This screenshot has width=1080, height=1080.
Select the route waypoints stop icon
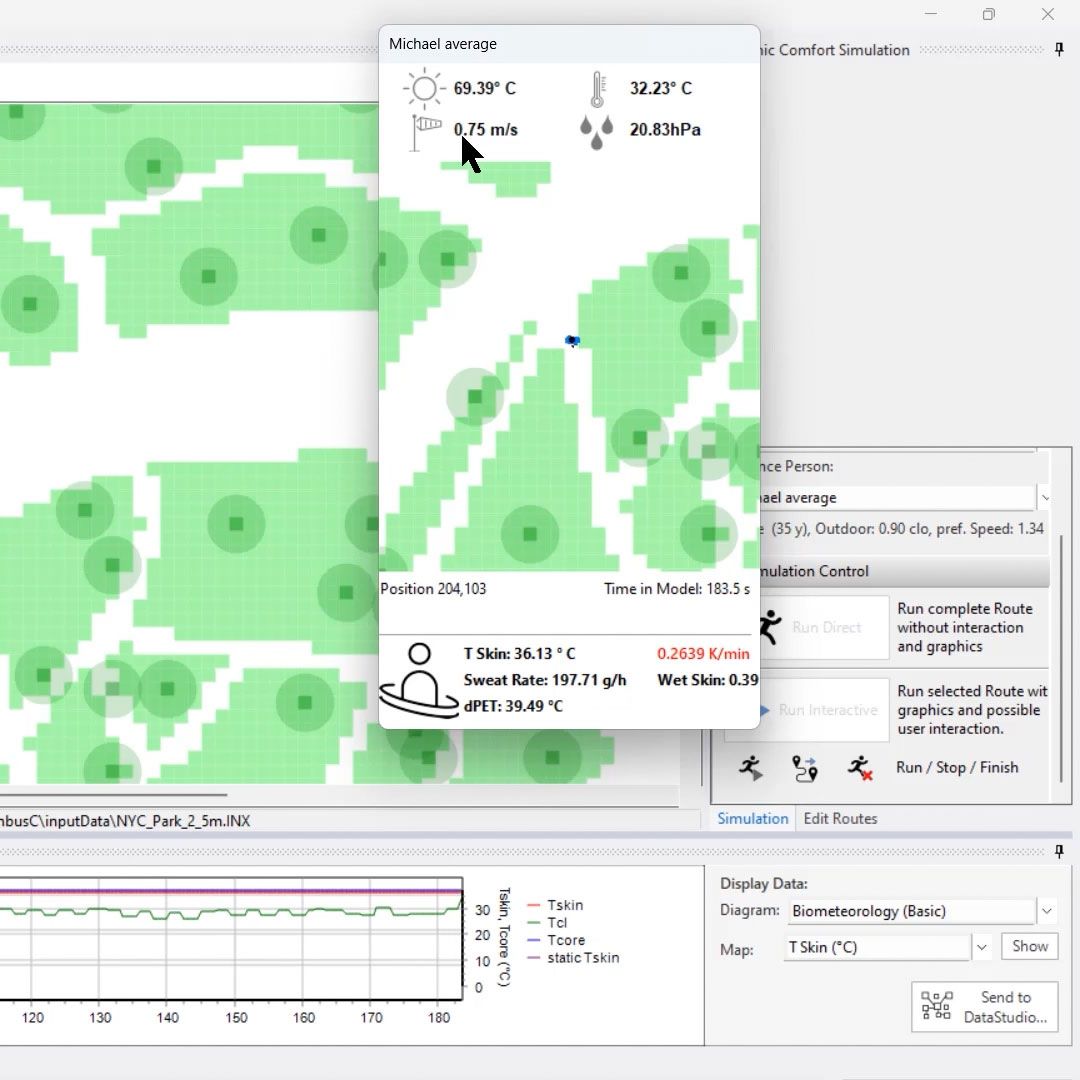pyautogui.click(x=806, y=768)
